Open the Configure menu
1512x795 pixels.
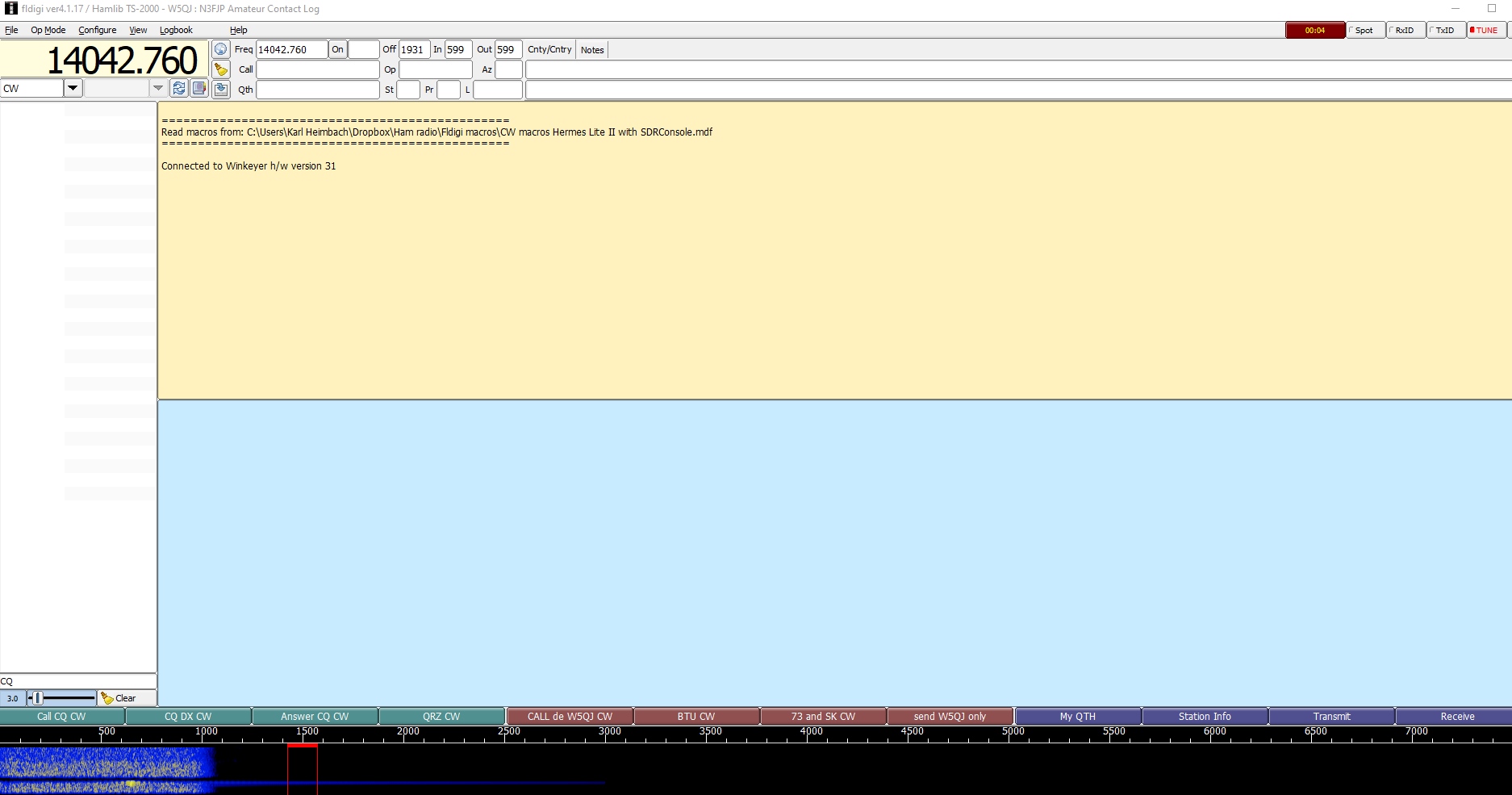tap(97, 30)
